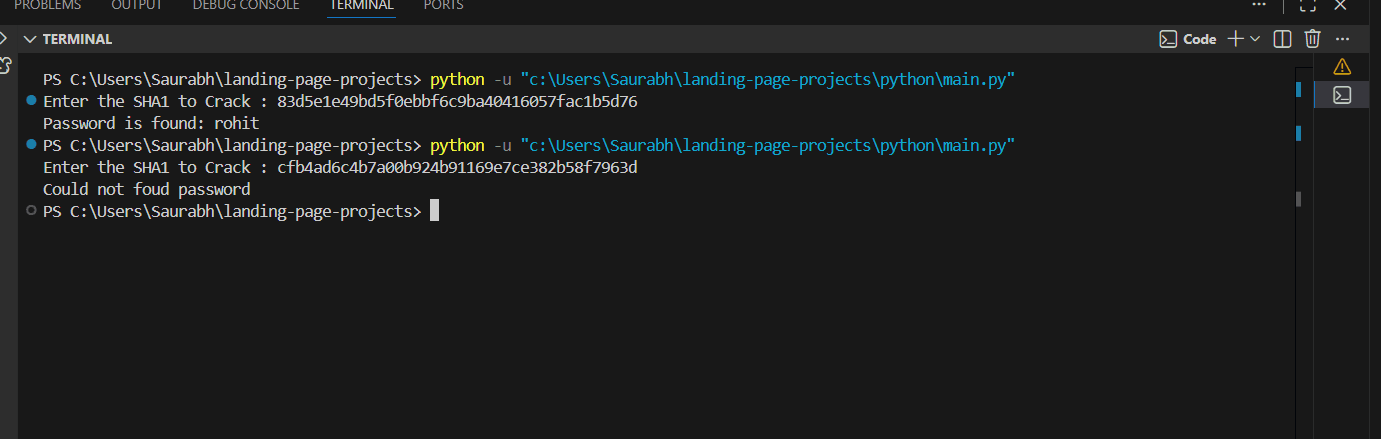The image size is (1381, 439).
Task: Click main.py path in first python command
Action: [x=768, y=79]
